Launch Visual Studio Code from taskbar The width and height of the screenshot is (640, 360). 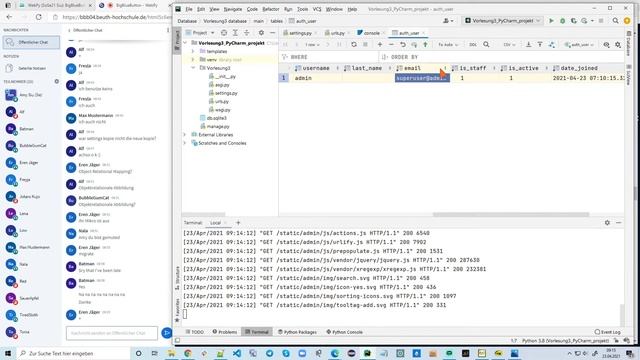click(x=237, y=353)
